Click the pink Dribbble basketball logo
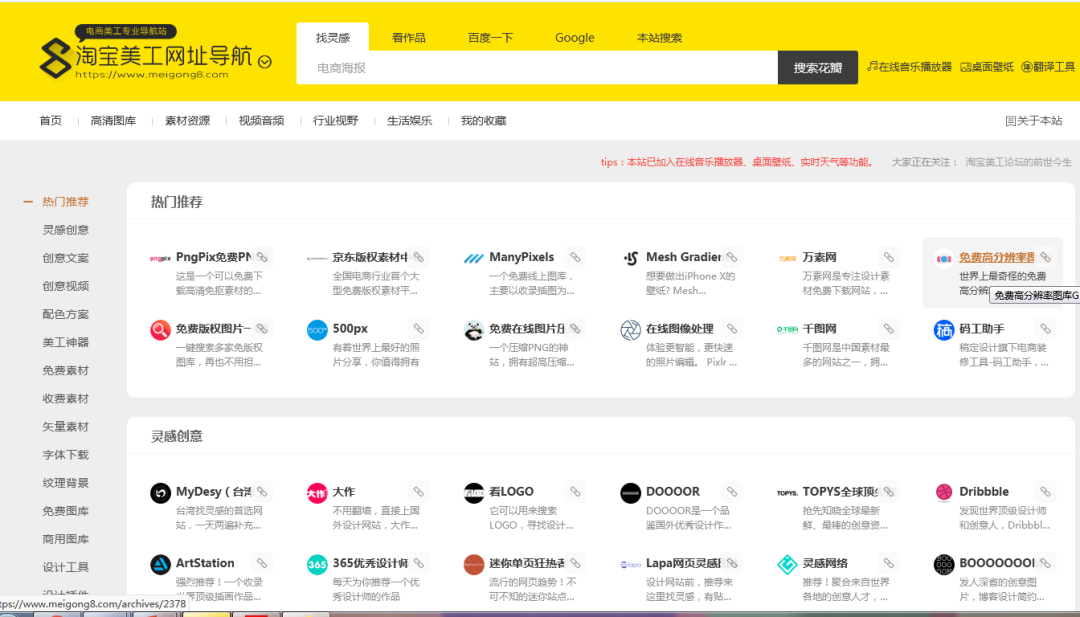This screenshot has height=617, width=1080. pyautogui.click(x=944, y=492)
